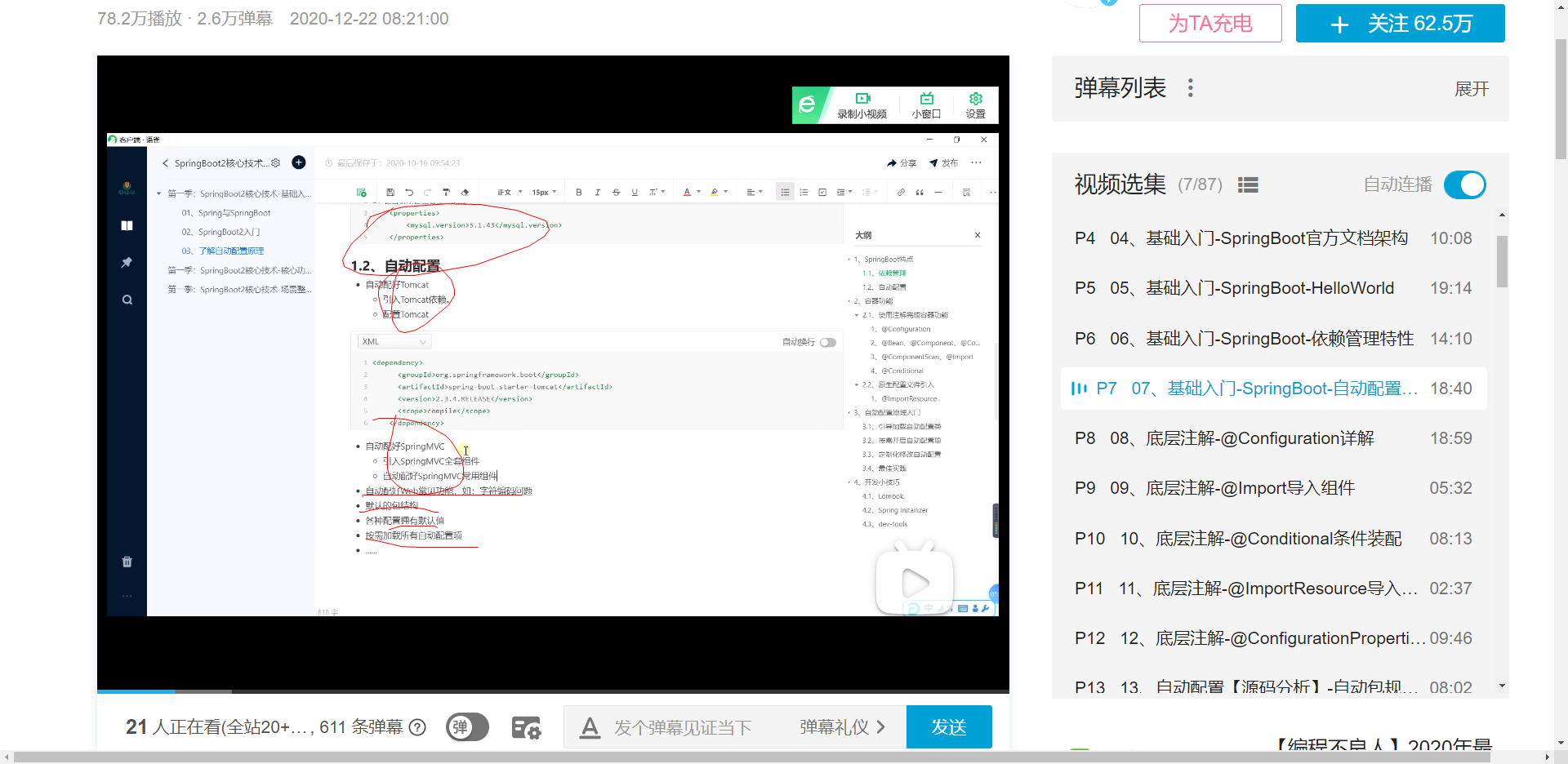Open the 弹幕礼仪 chevron link
Image resolution: width=1568 pixels, height=764 pixels.
[x=843, y=727]
